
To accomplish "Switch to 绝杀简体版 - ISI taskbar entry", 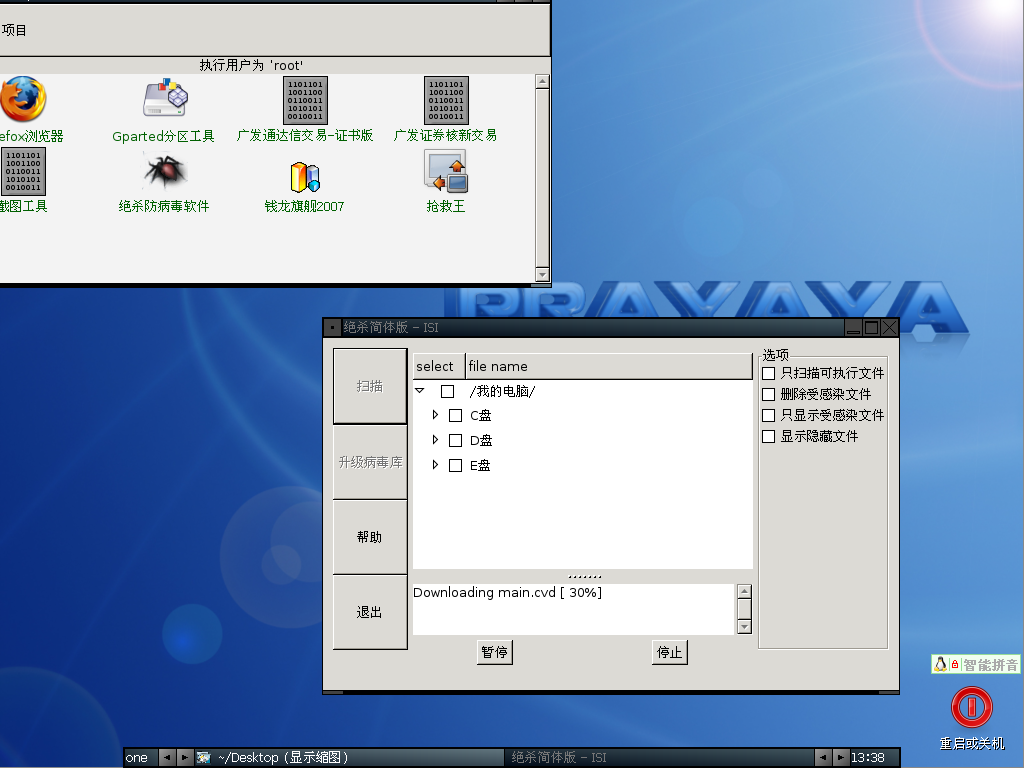I will pos(660,758).
